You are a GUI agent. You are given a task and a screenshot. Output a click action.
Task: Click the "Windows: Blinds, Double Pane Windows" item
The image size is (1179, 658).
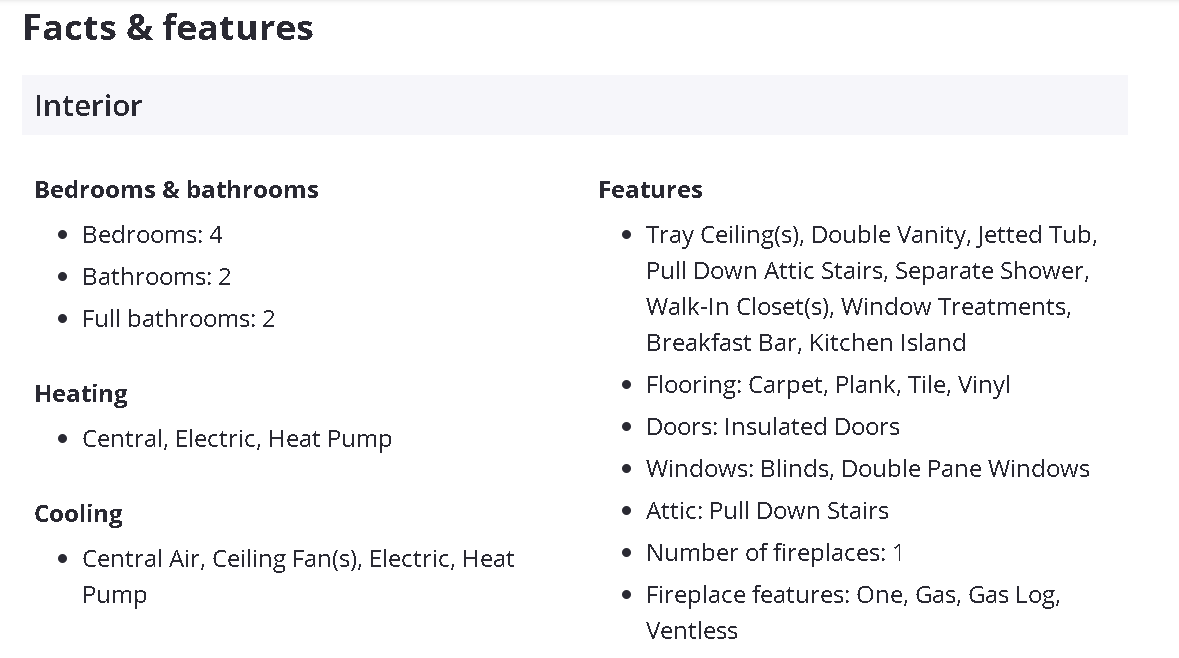867,469
